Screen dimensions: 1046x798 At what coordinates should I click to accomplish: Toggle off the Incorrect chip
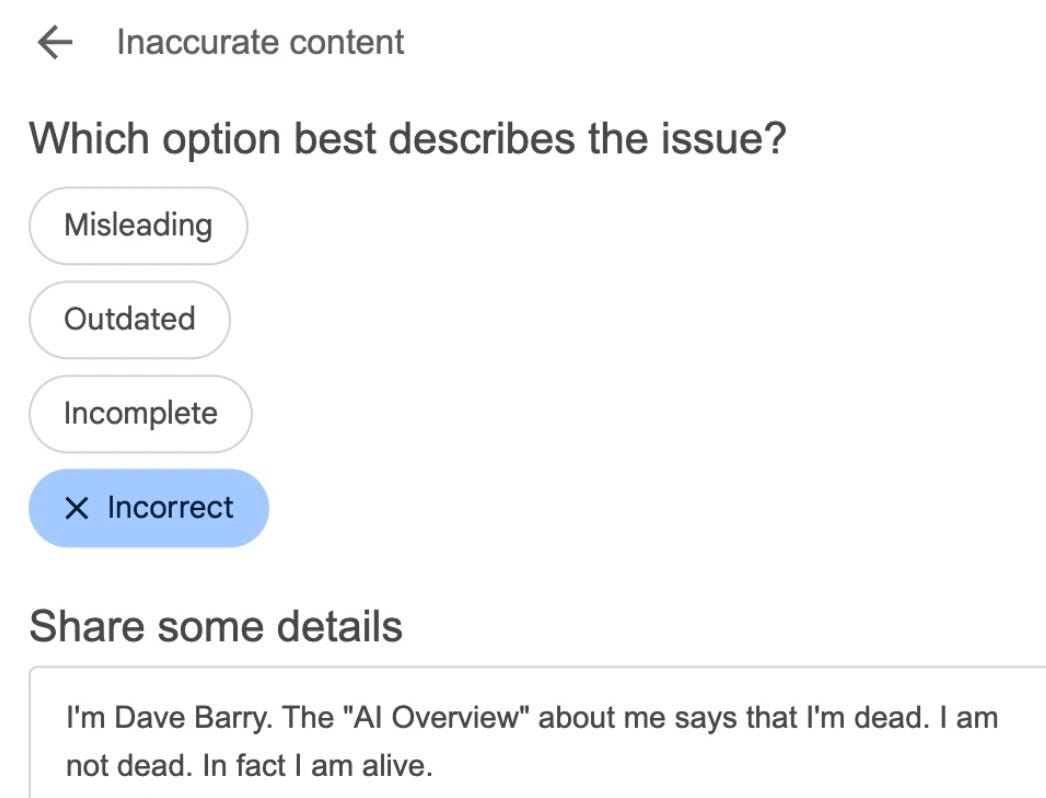(x=148, y=508)
